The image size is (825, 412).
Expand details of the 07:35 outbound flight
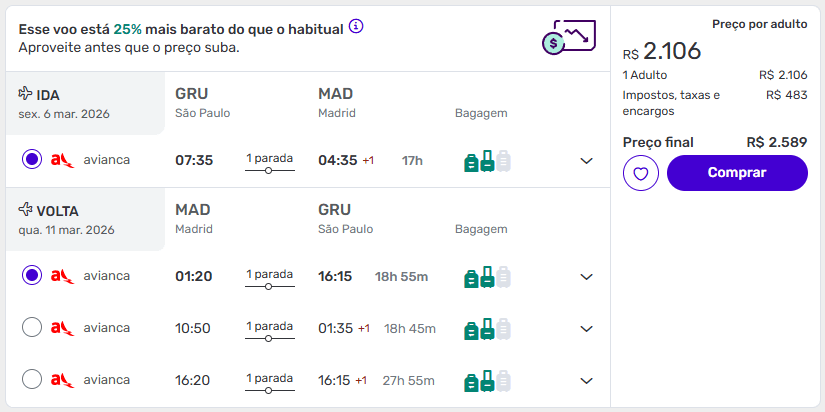(x=587, y=161)
